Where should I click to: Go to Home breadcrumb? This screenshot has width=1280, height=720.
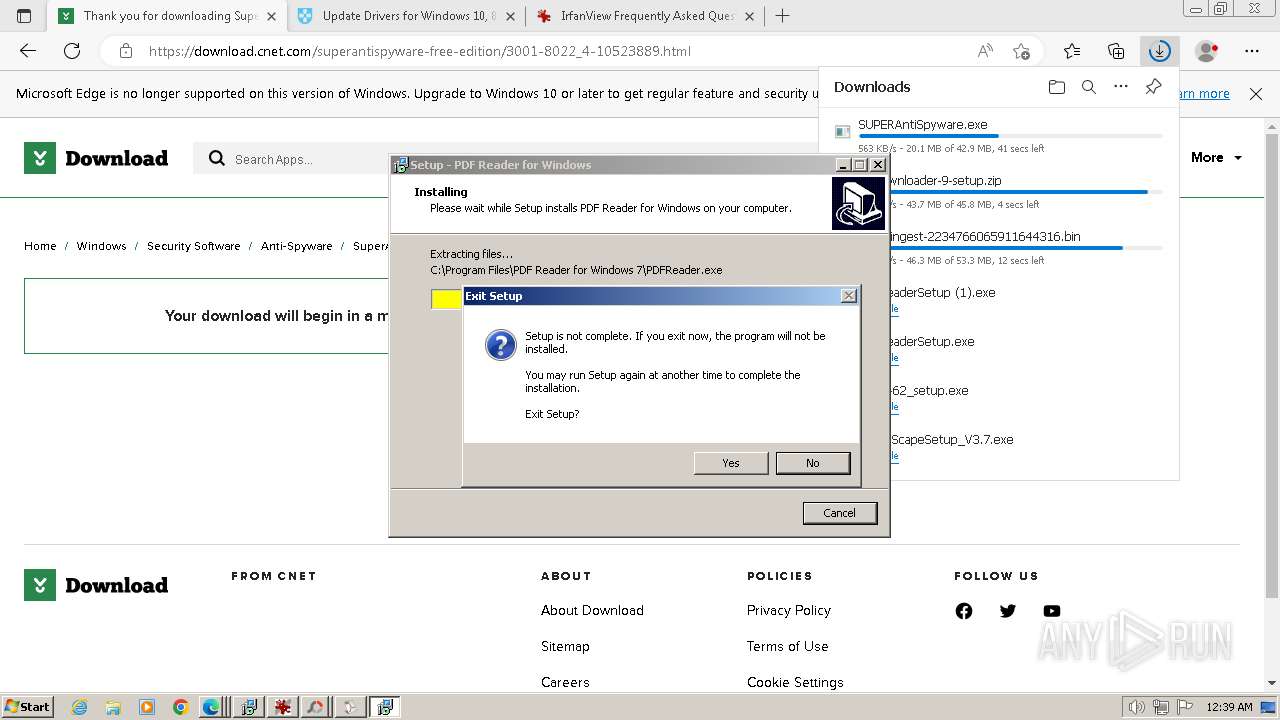[x=40, y=246]
